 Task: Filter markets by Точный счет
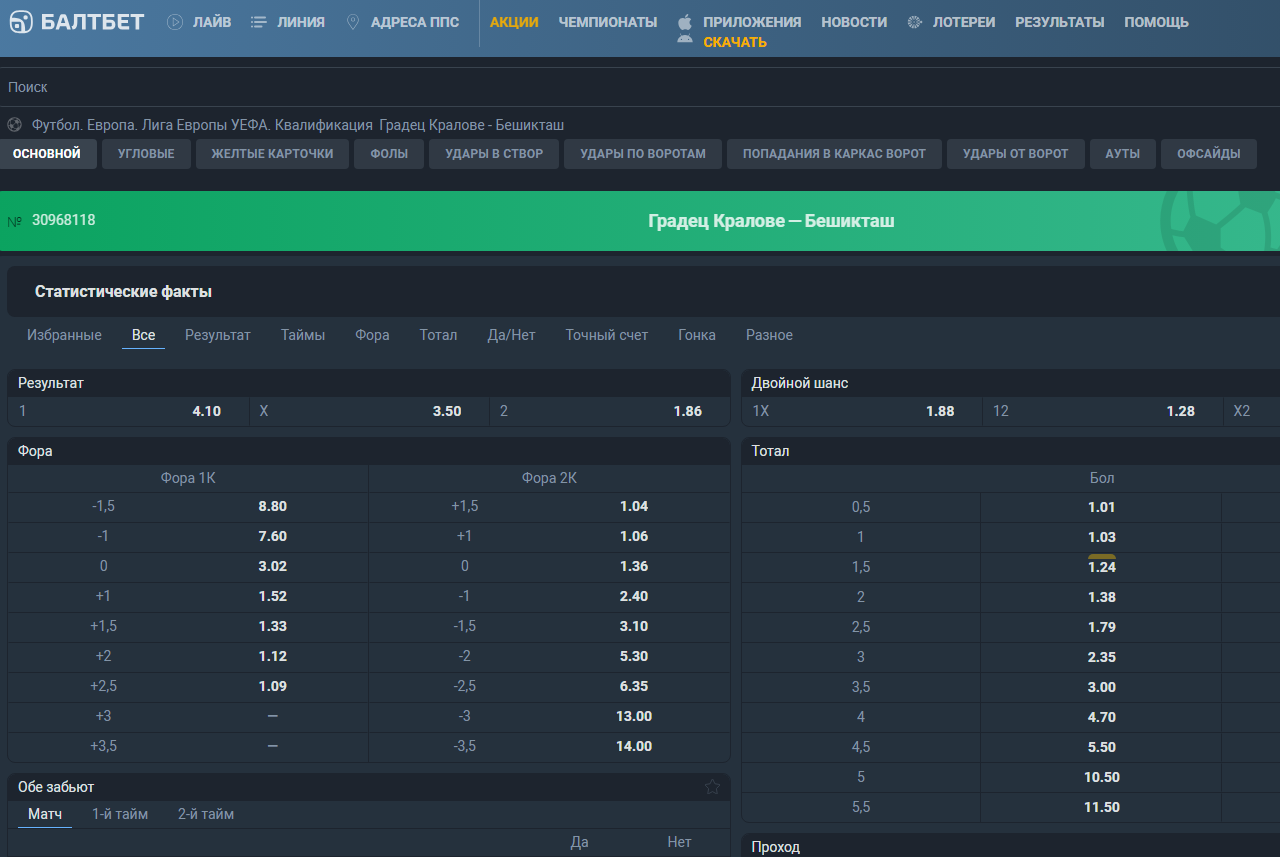click(607, 335)
